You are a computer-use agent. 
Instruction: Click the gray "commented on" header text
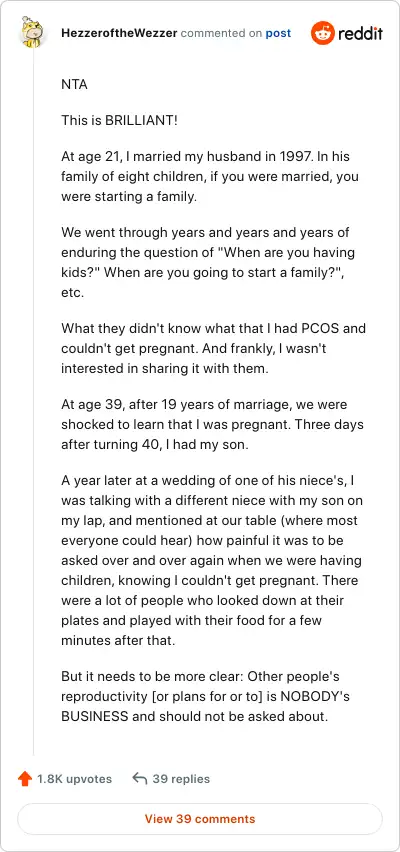[221, 33]
